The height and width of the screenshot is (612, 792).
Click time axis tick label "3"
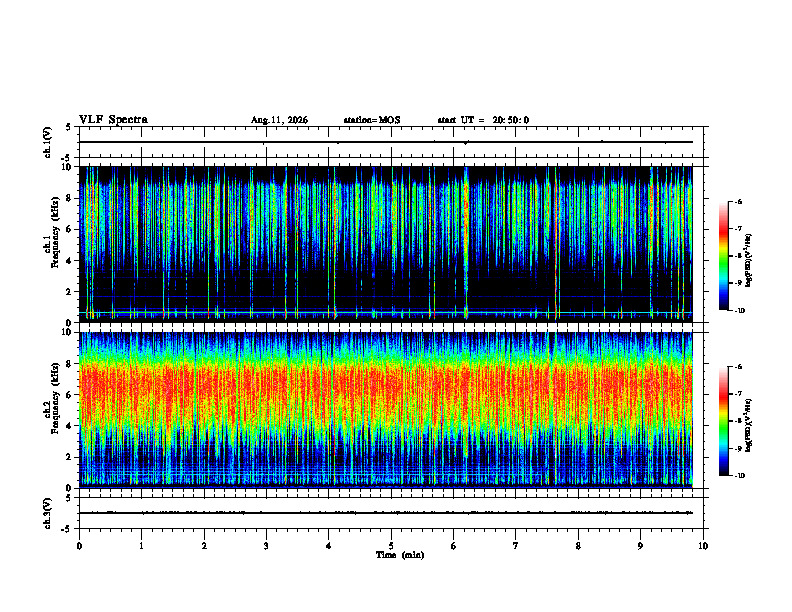[x=266, y=546]
